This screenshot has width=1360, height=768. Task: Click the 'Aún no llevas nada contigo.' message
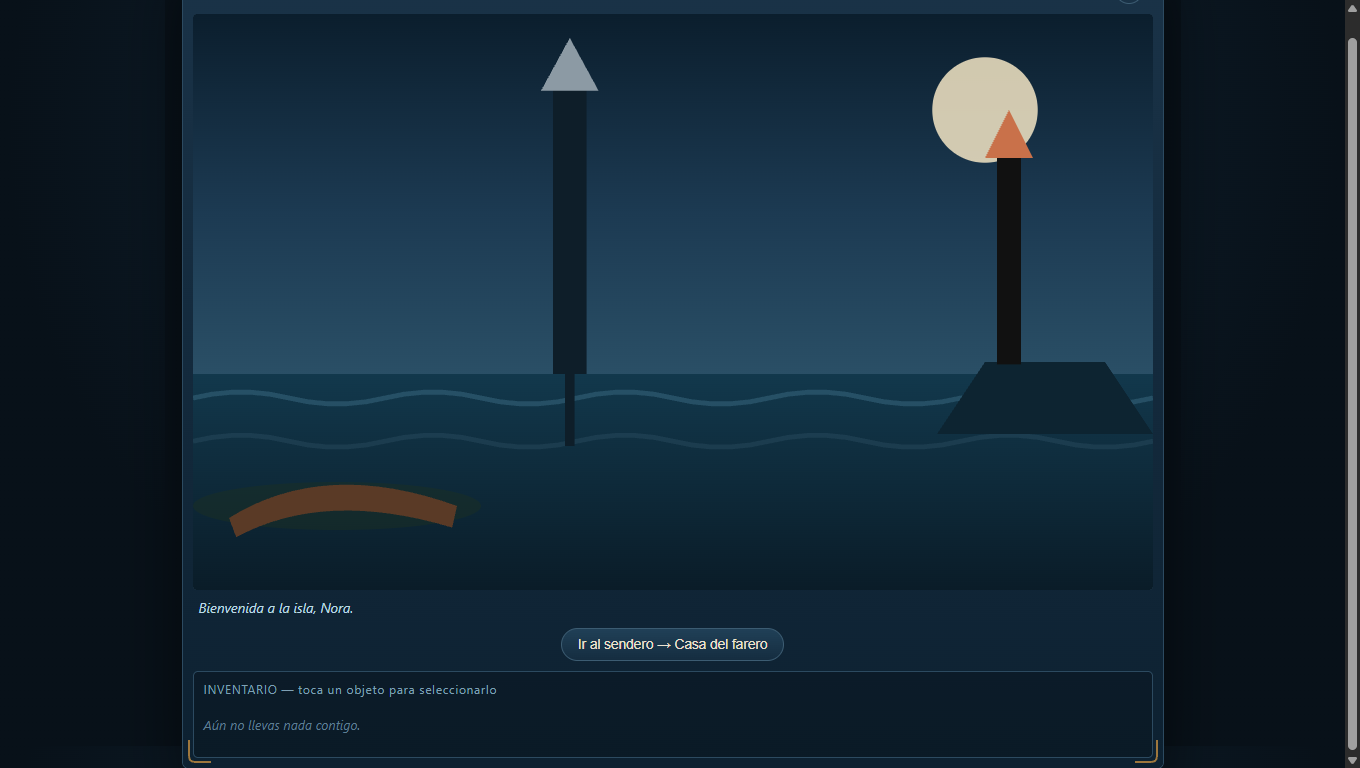282,725
